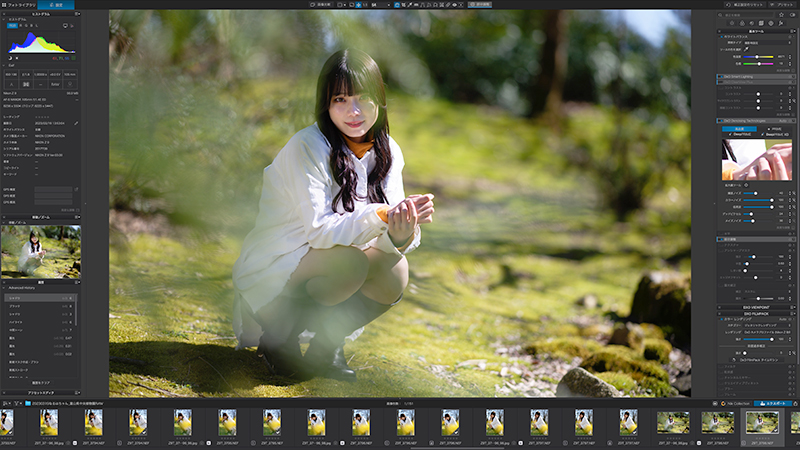Viewport: 800px width, 450px height.
Task: Switch to the 設定 tab
Action: click(56, 5)
